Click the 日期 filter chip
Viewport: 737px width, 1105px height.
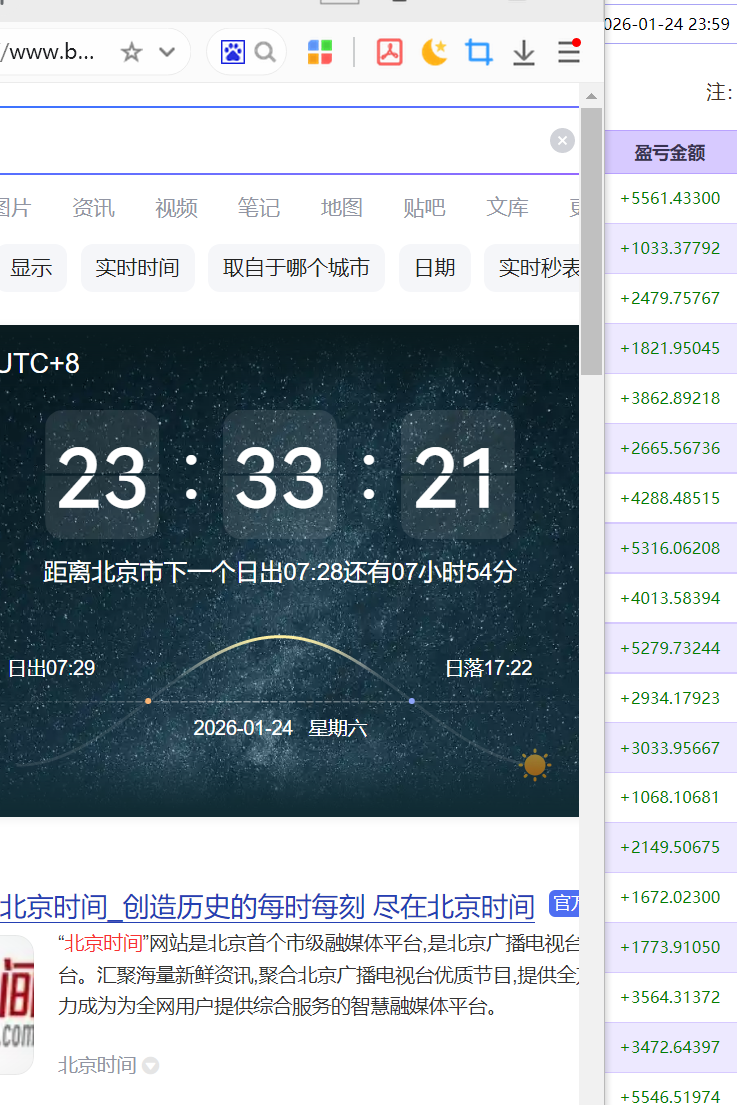click(434, 268)
